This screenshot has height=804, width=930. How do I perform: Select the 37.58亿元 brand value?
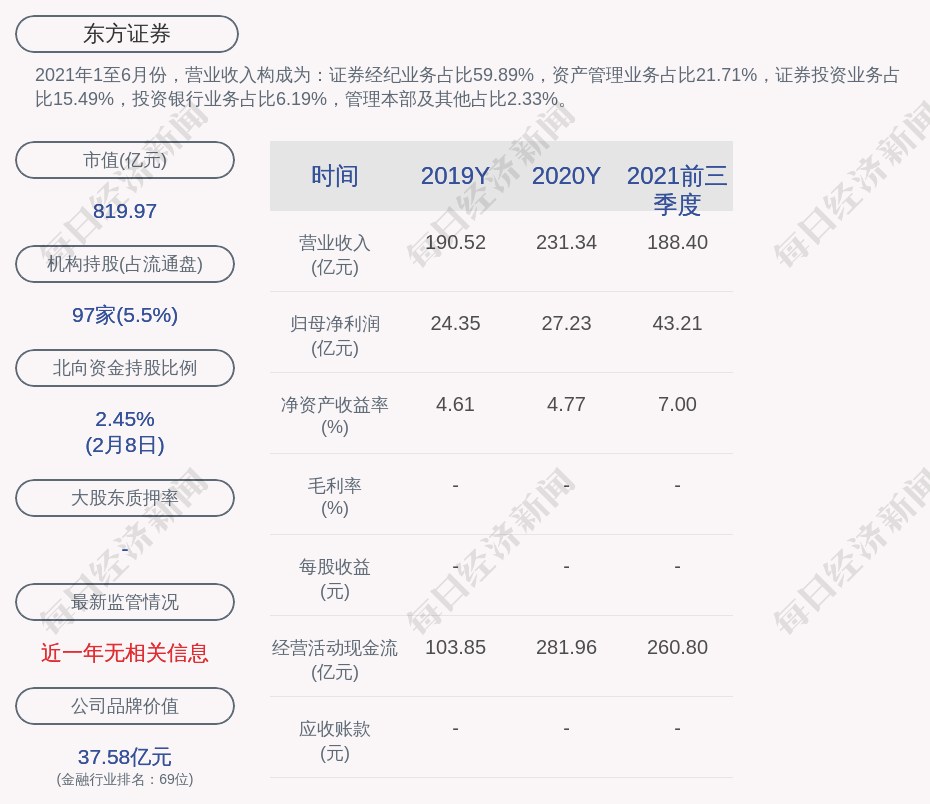(125, 757)
